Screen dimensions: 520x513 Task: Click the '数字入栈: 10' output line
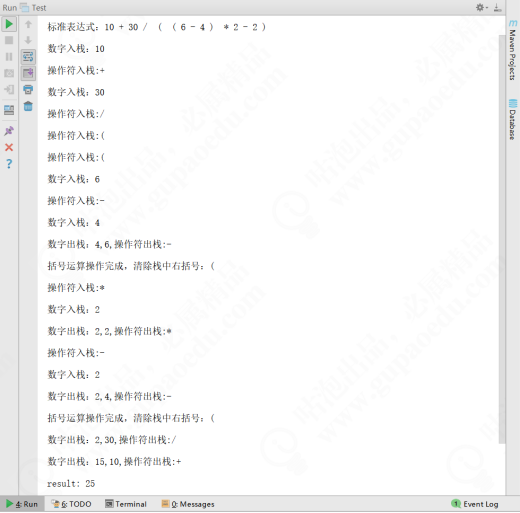coord(76,49)
